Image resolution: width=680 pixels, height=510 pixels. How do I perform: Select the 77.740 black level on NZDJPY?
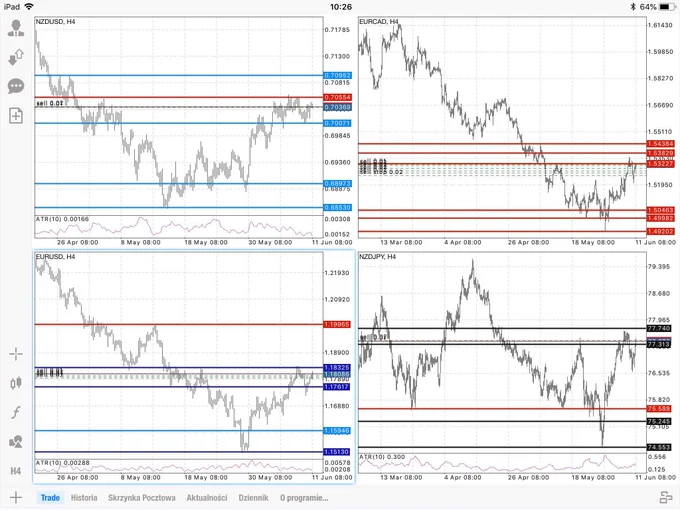(659, 328)
